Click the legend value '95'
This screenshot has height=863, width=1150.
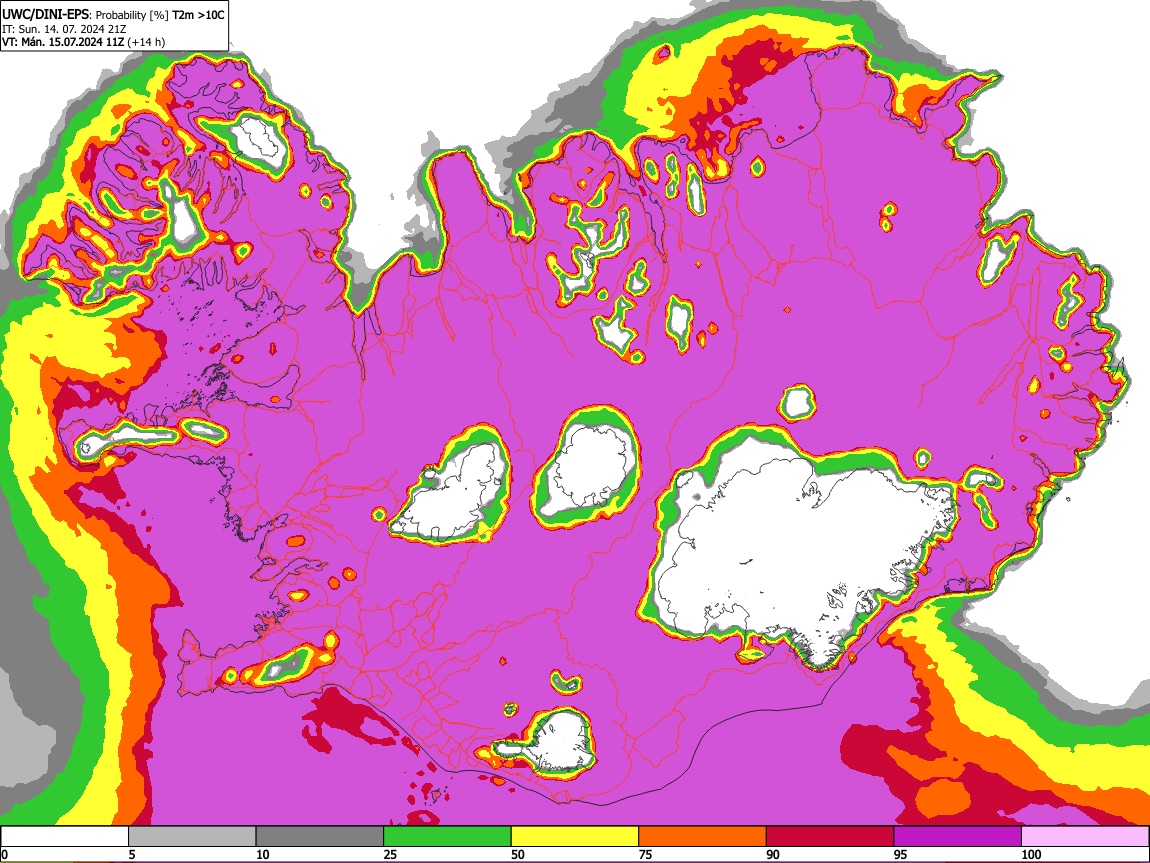tap(901, 854)
